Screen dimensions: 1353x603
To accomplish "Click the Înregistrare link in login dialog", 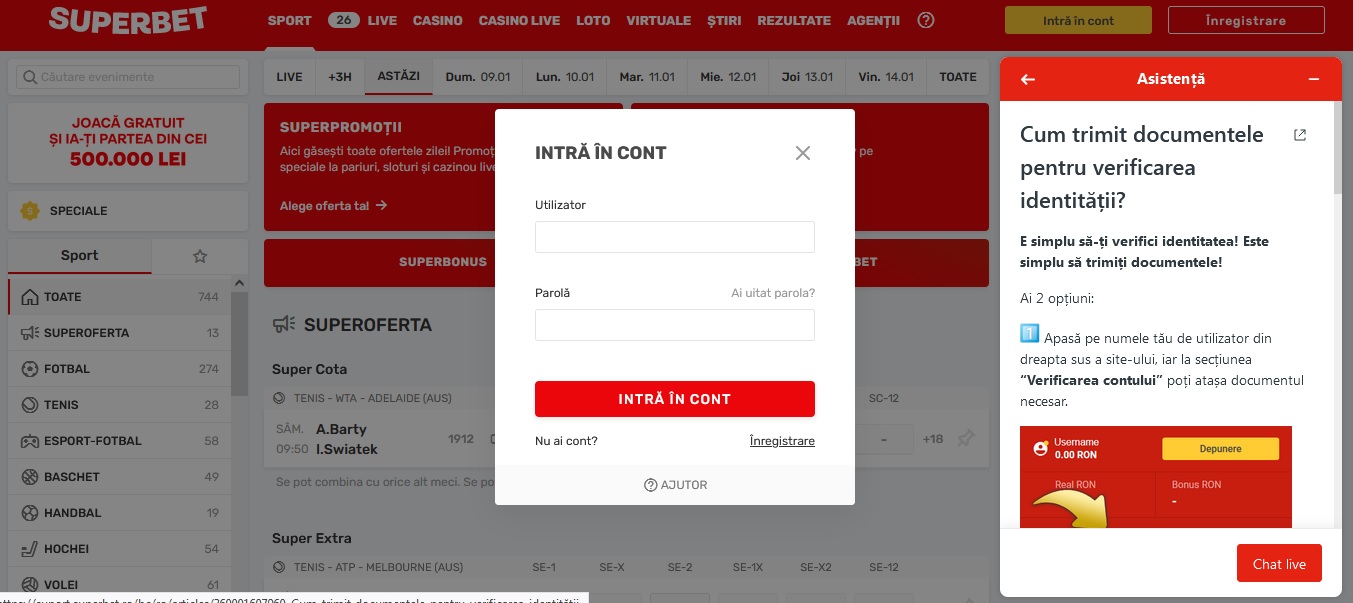I will [782, 441].
